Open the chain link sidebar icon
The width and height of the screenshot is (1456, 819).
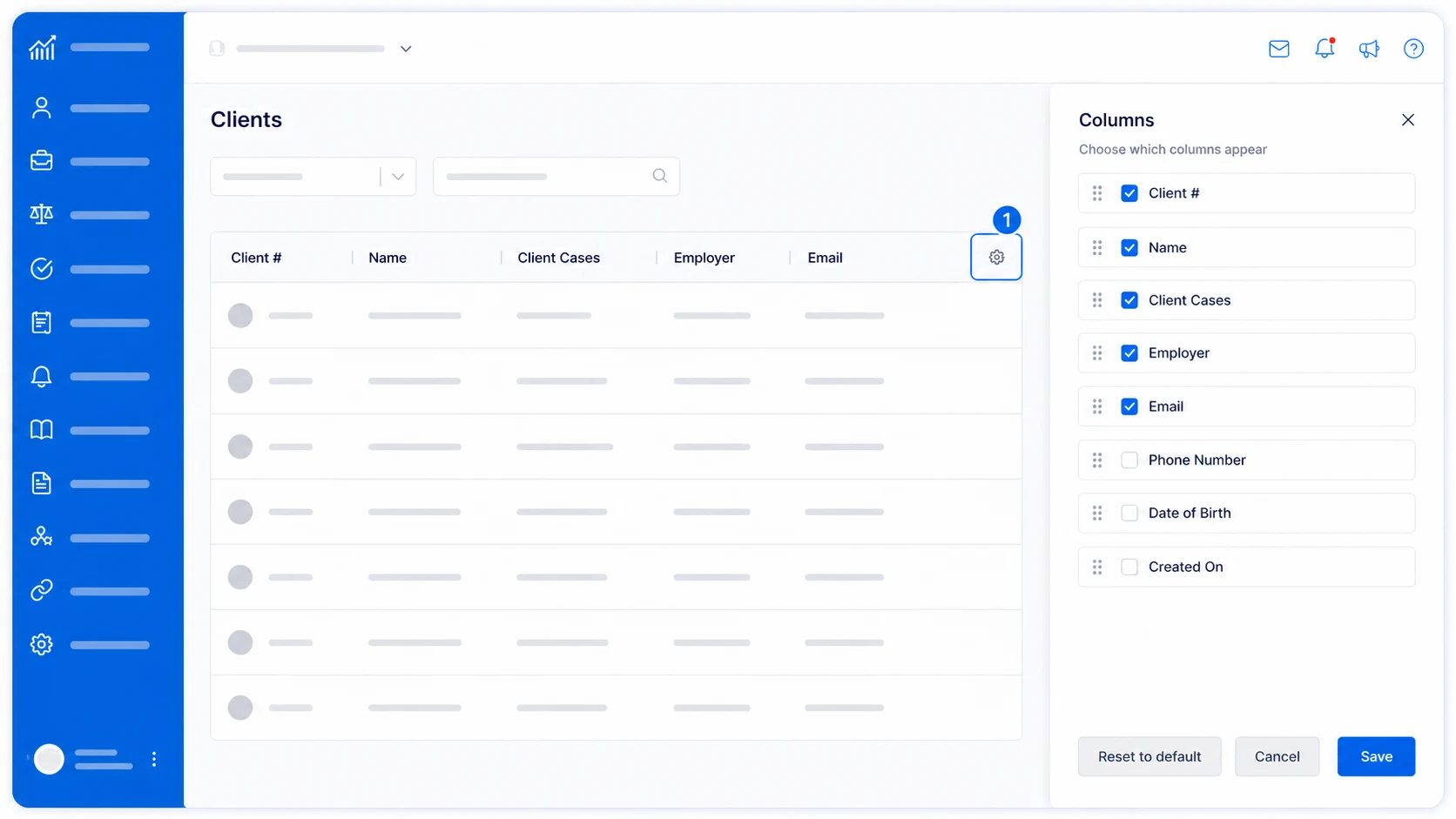pos(42,591)
